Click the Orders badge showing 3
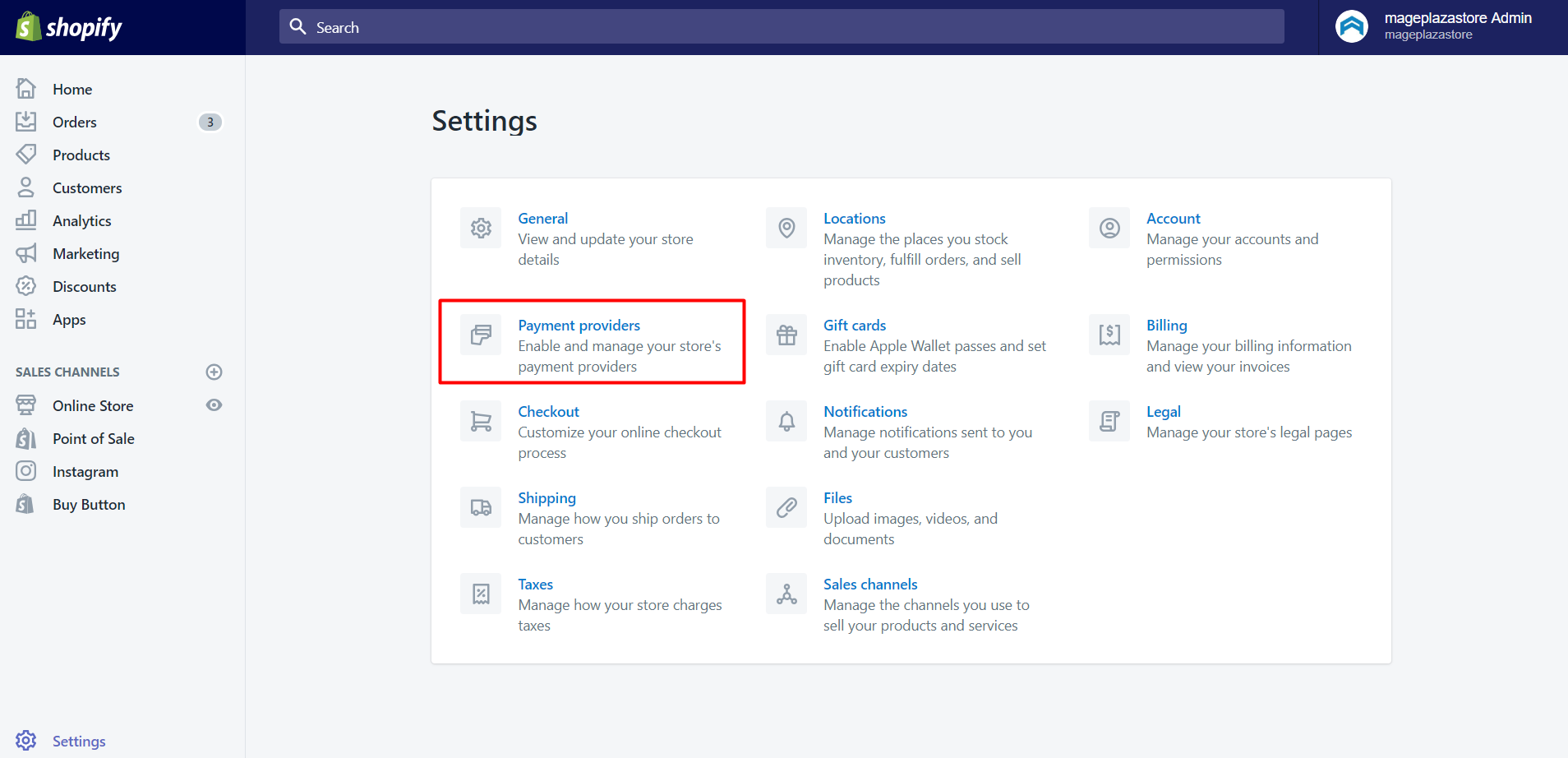1568x758 pixels. (x=210, y=122)
